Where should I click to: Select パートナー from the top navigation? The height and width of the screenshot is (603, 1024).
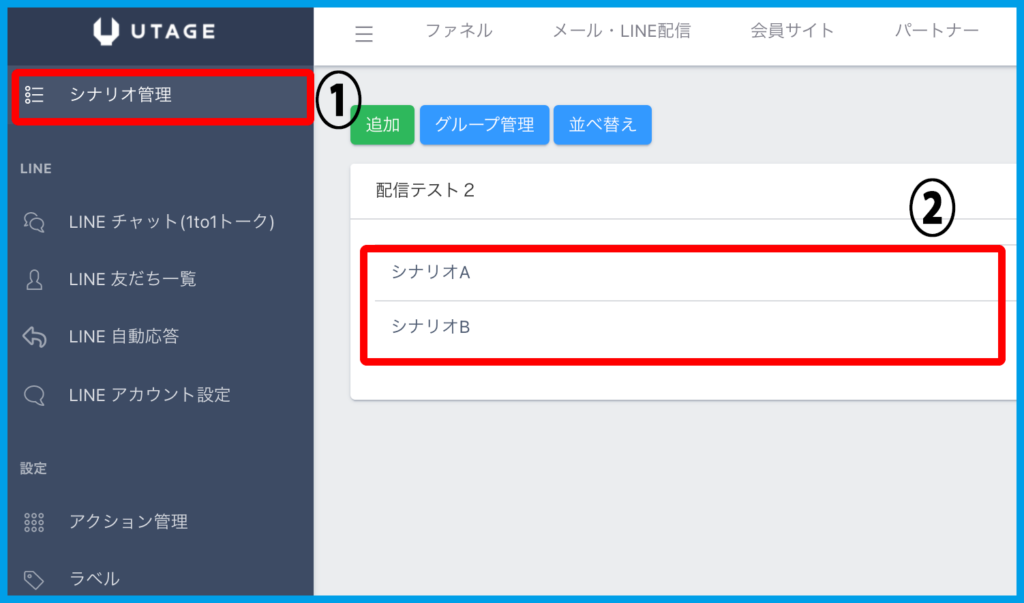click(x=937, y=30)
